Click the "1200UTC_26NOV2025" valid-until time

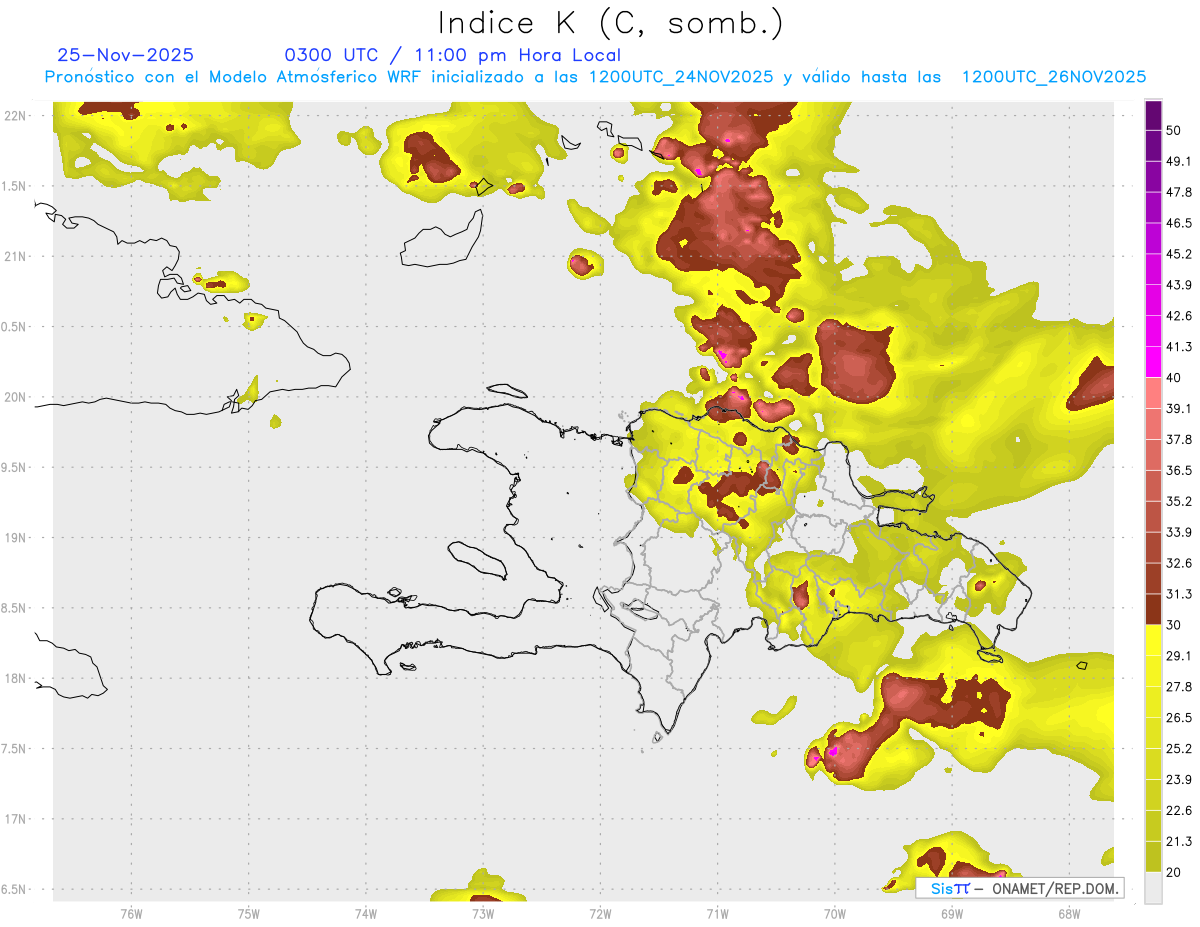(x=1054, y=77)
